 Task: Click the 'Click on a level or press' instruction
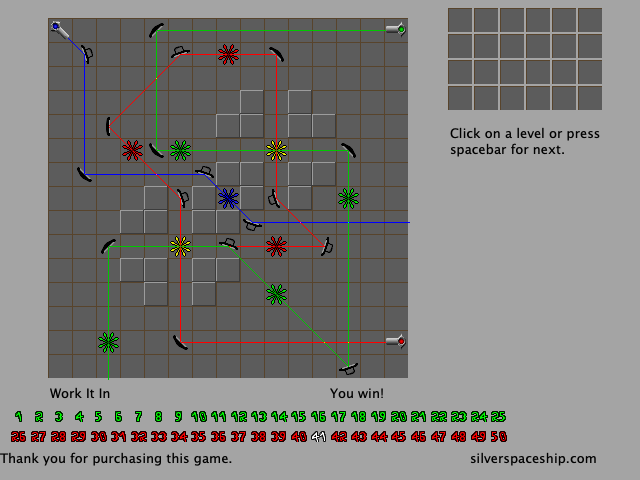(x=524, y=133)
